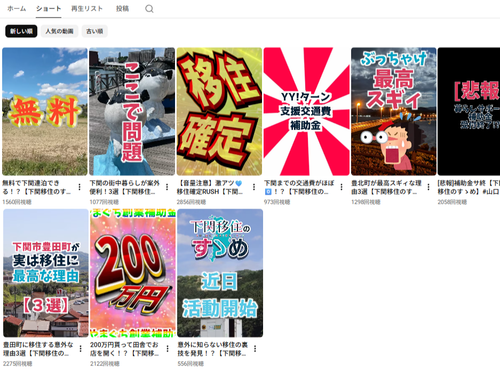500x375 pixels.
Task: Open title link 下関の街中暮らしが案外便利
Action: [124, 187]
